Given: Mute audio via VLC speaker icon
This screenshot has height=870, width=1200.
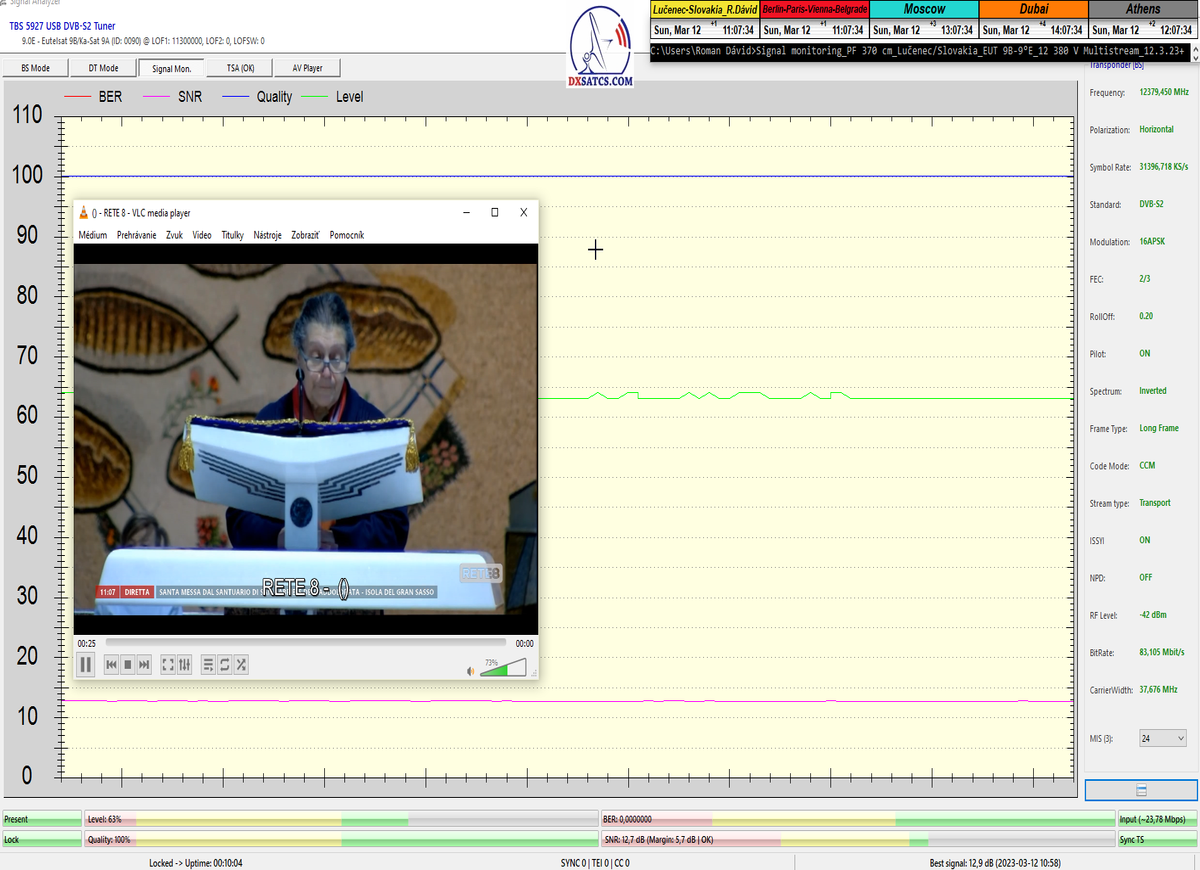Looking at the screenshot, I should point(471,671).
